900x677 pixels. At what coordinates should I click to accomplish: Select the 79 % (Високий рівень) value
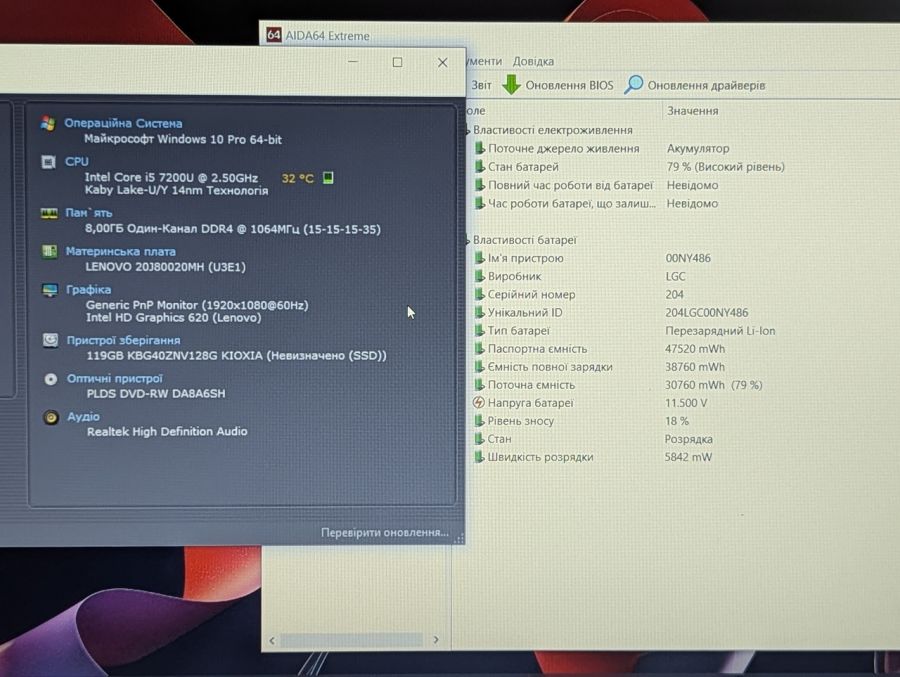(x=726, y=167)
